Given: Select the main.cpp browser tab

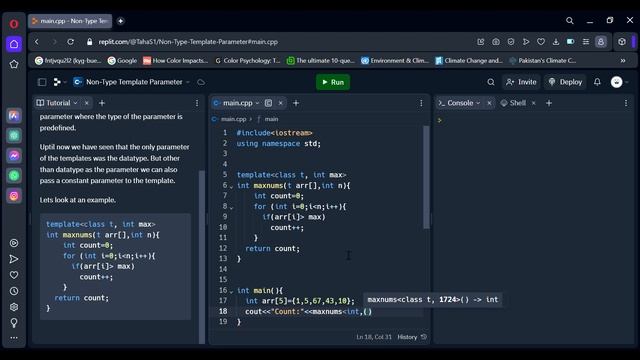Looking at the screenshot, I should [x=70, y=21].
